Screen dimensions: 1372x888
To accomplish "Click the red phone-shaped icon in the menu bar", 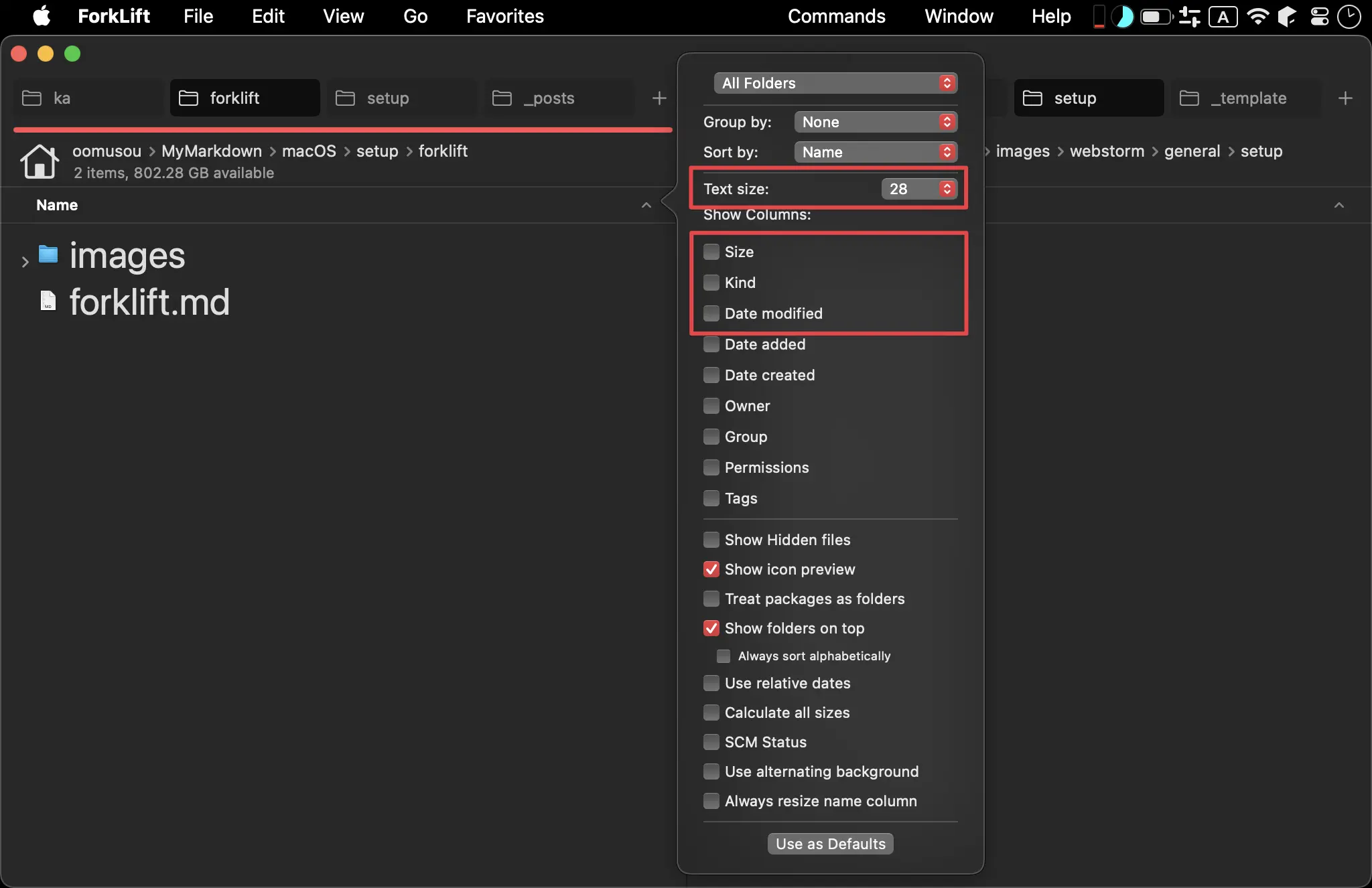I will (1099, 16).
